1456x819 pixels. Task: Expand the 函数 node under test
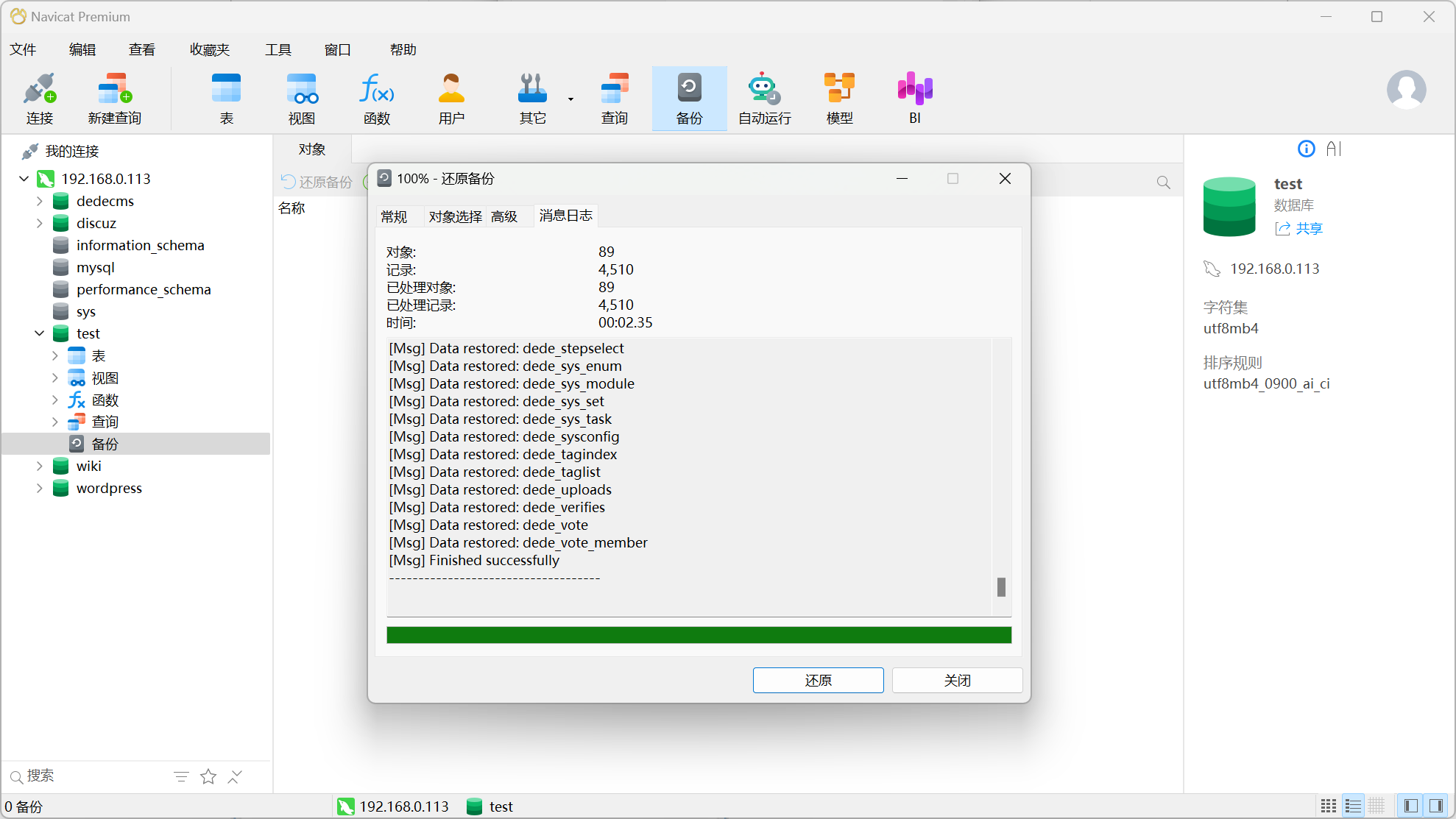point(55,400)
